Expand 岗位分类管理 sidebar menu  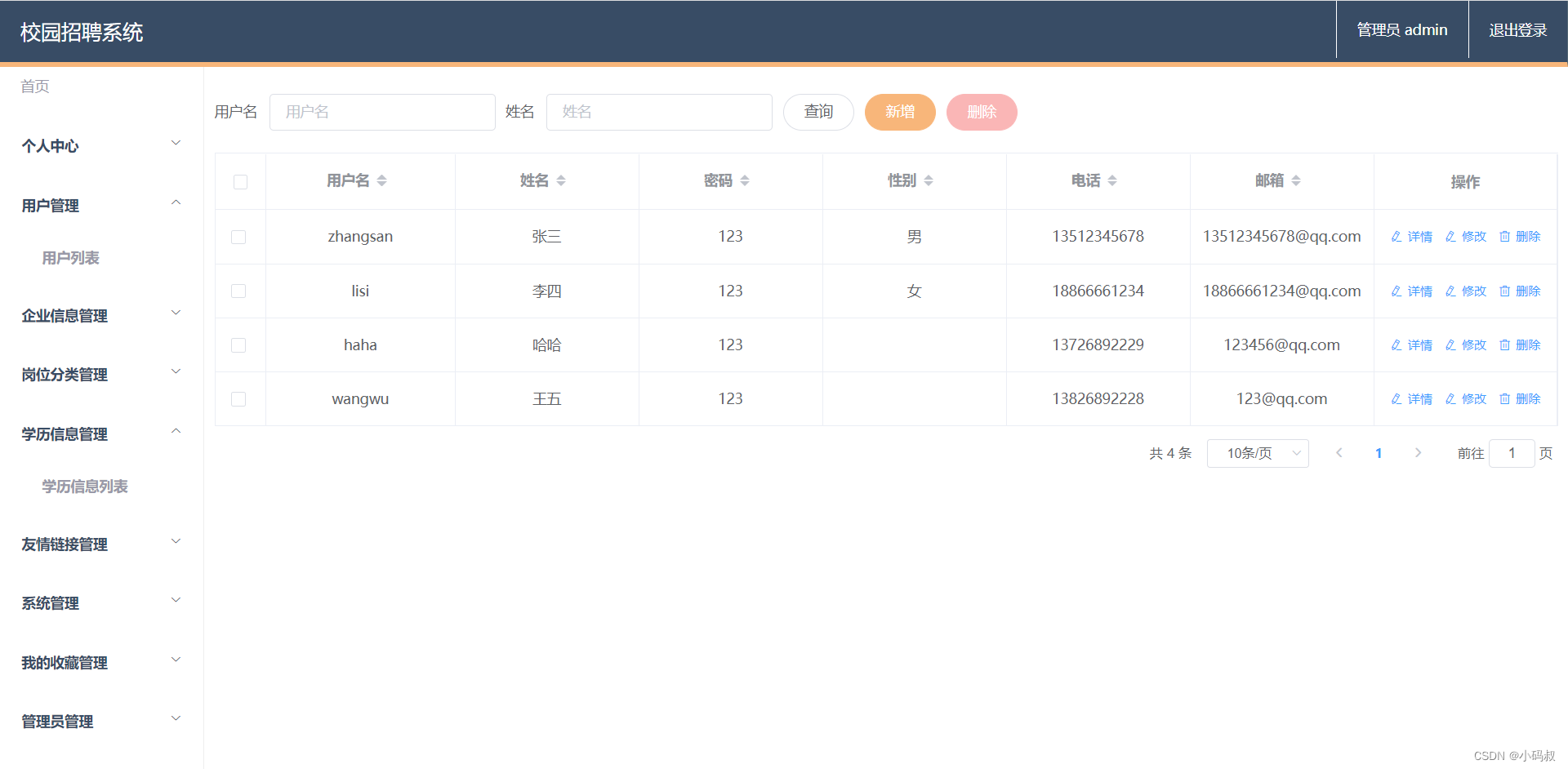tap(101, 374)
